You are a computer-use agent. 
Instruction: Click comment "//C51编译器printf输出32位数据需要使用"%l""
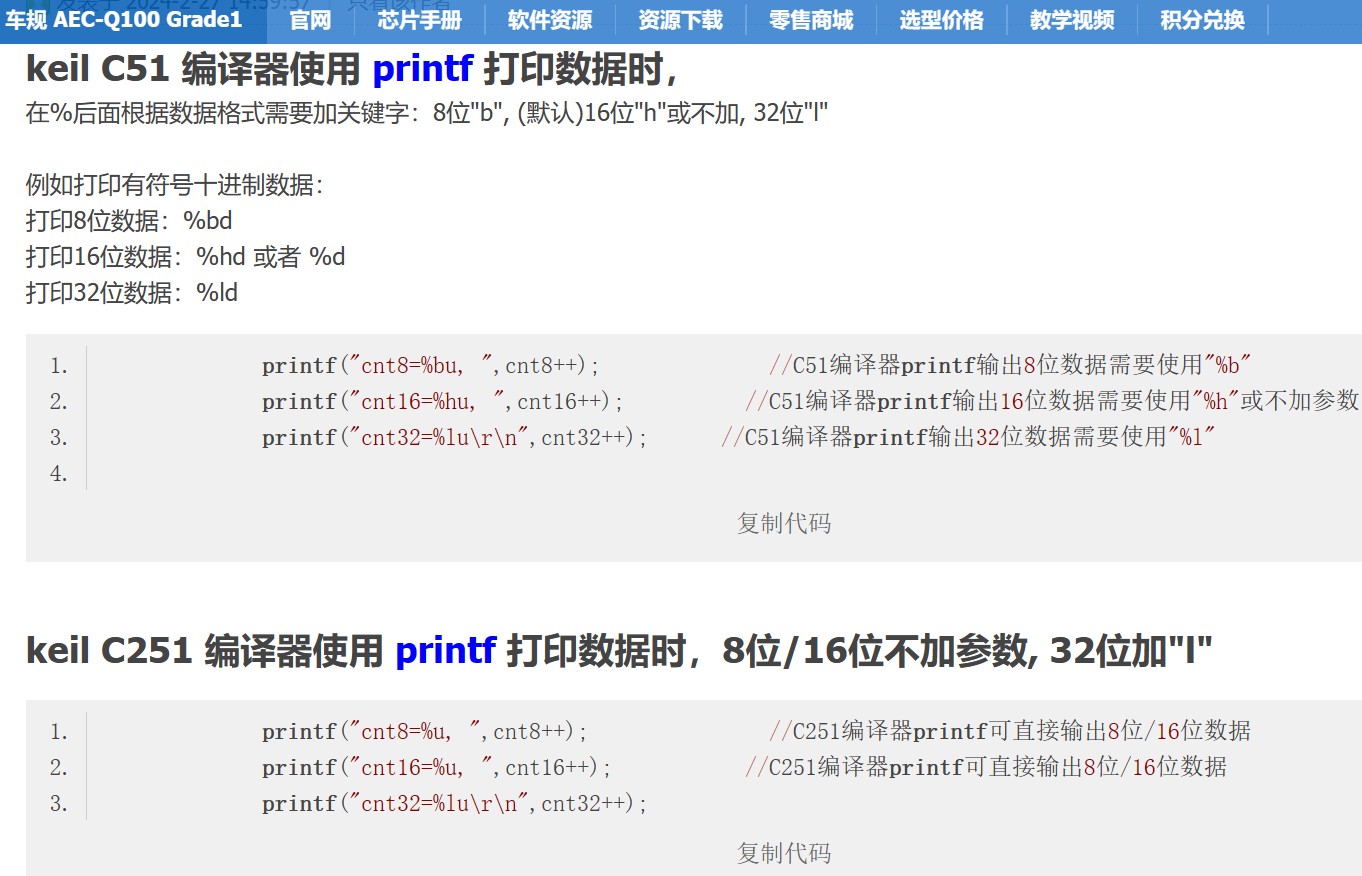[968, 438]
